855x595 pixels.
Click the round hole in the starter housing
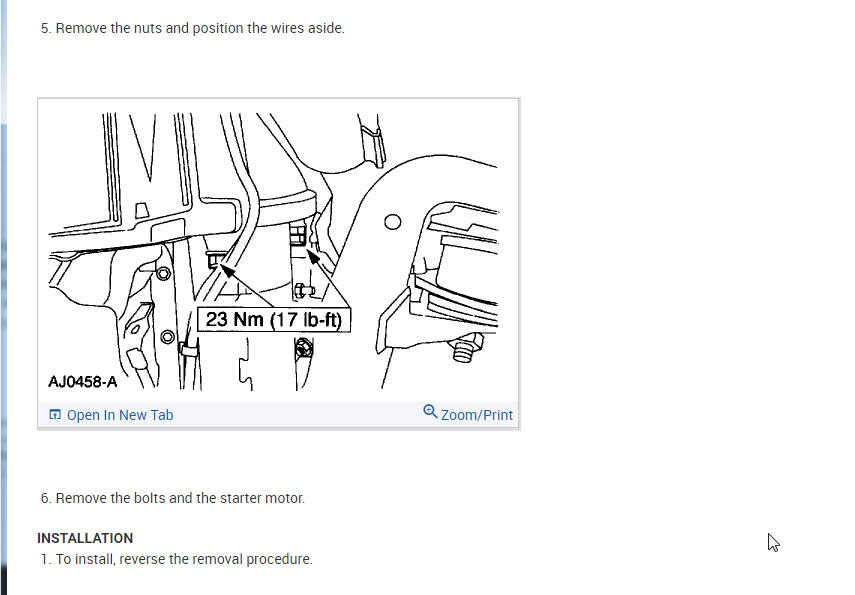tap(393, 222)
